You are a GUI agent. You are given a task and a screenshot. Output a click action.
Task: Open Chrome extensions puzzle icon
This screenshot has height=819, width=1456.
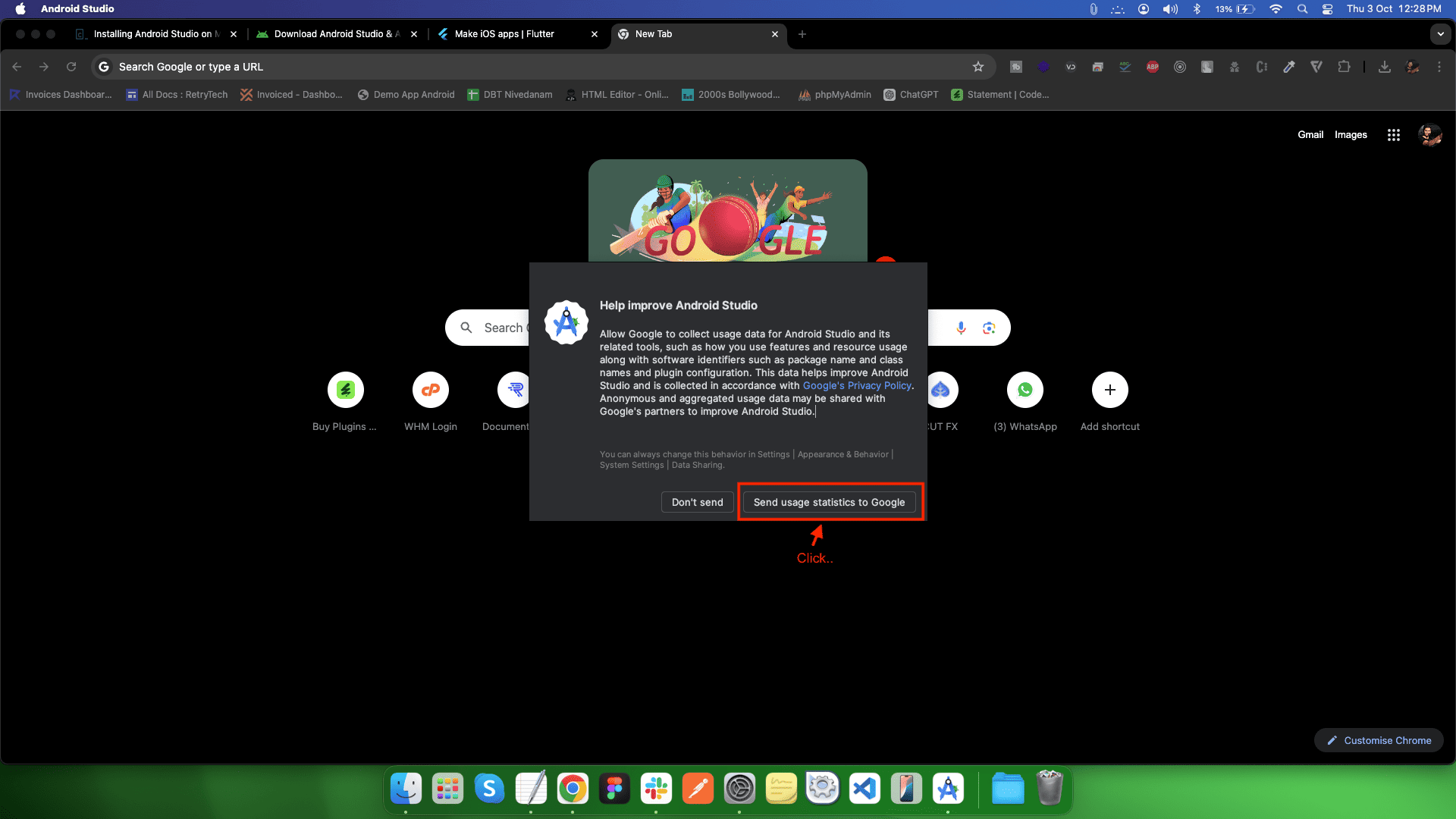click(x=1344, y=67)
